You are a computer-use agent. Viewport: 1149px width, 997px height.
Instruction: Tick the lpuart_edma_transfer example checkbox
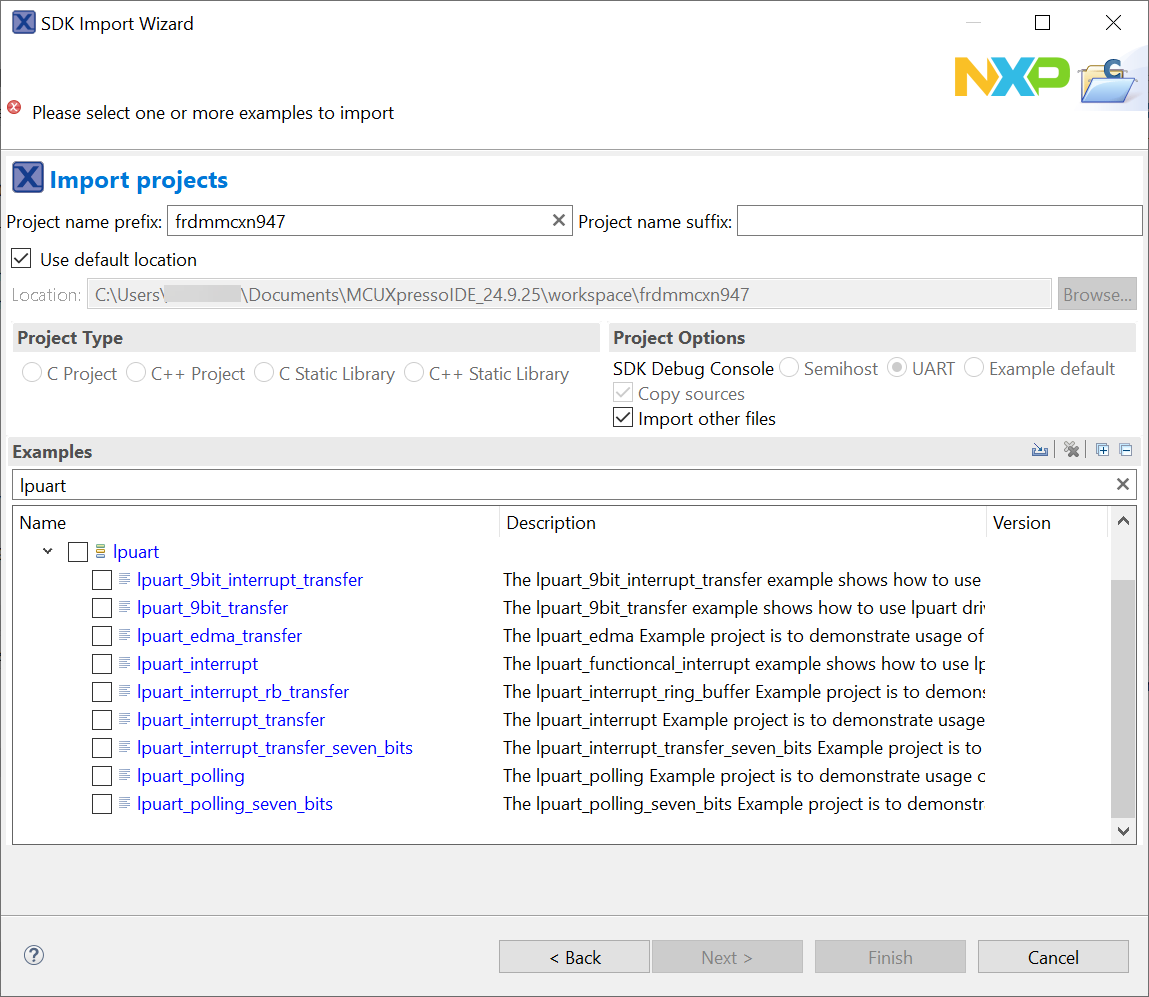pyautogui.click(x=102, y=636)
